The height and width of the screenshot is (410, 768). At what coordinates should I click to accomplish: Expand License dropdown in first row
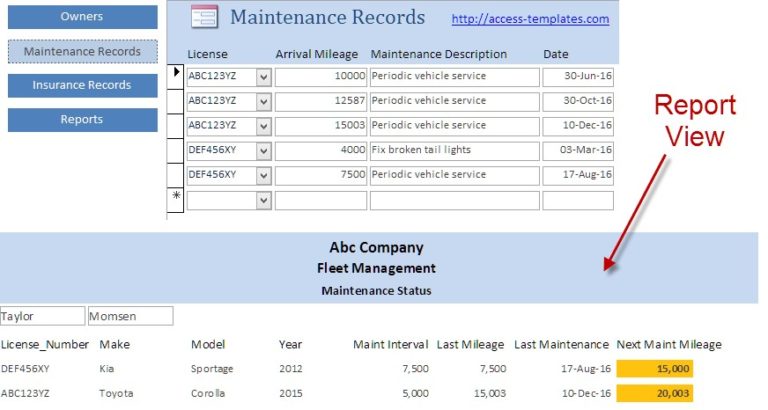pyautogui.click(x=264, y=76)
